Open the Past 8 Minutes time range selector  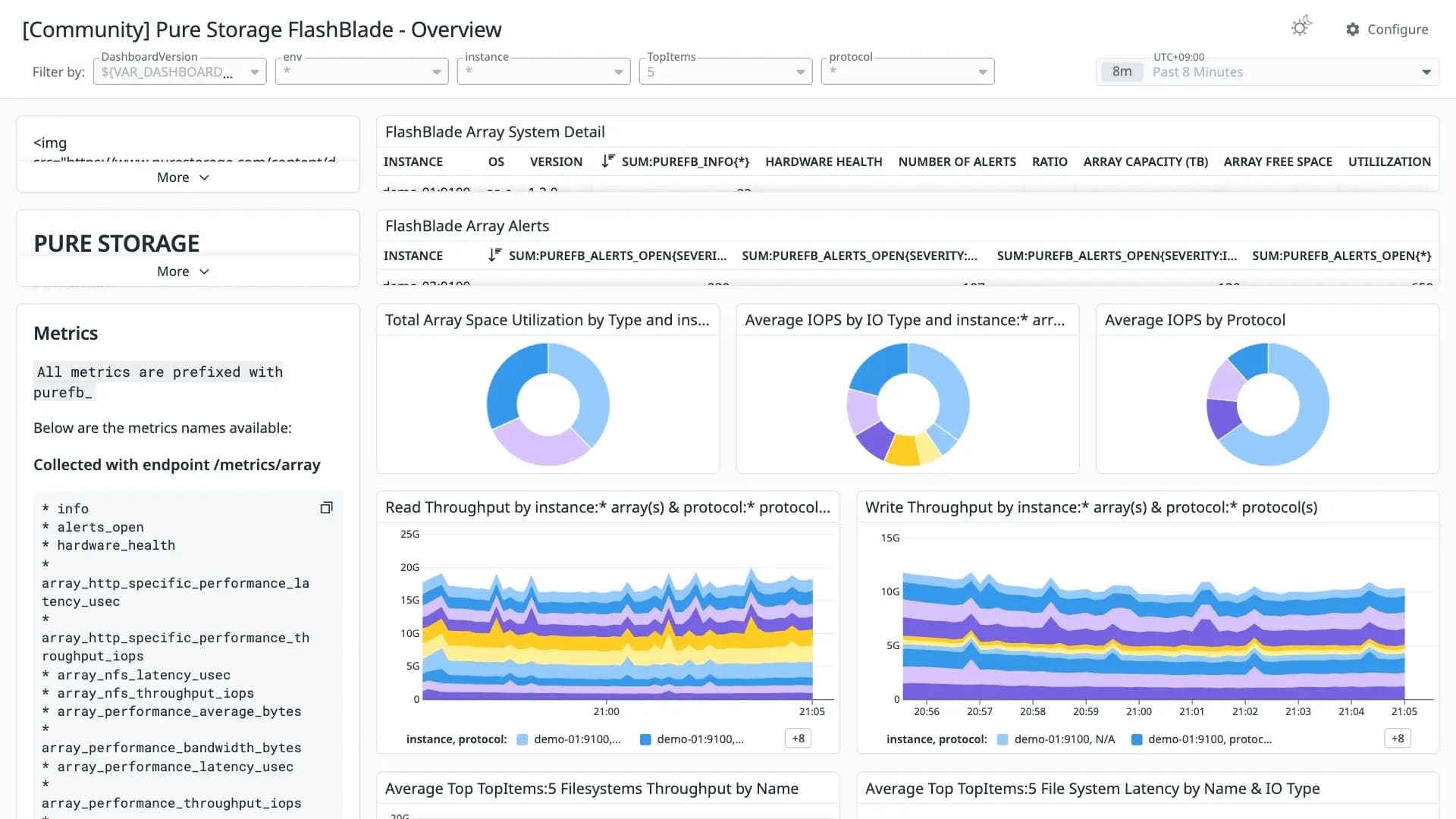coord(1267,71)
